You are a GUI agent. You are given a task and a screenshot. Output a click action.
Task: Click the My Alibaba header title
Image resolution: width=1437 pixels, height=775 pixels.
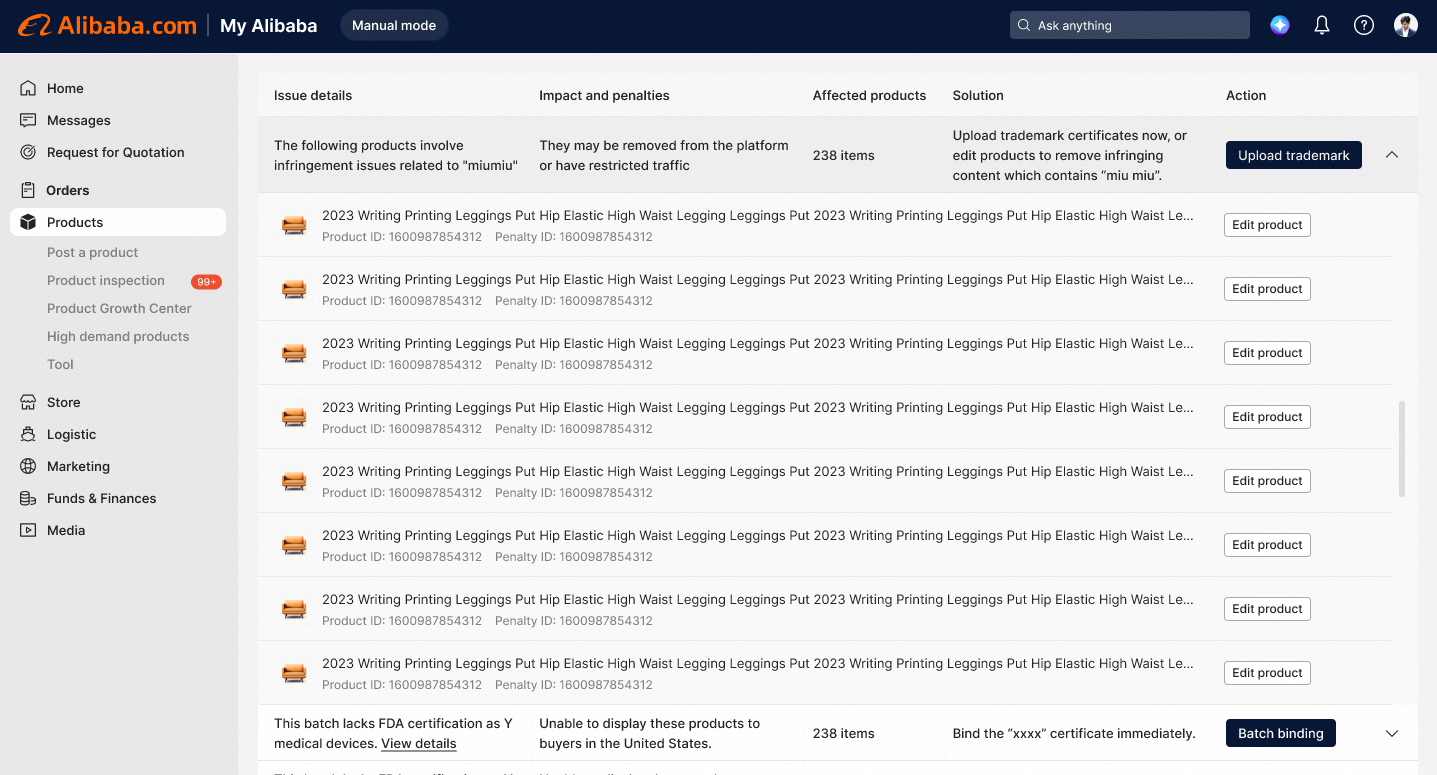coord(268,26)
